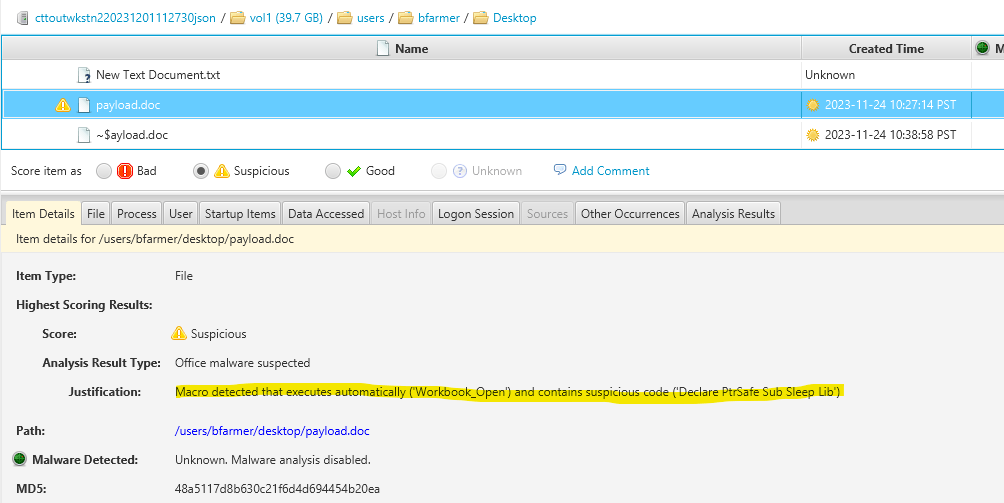Click the New Text Document.txt file icon

tap(84, 75)
